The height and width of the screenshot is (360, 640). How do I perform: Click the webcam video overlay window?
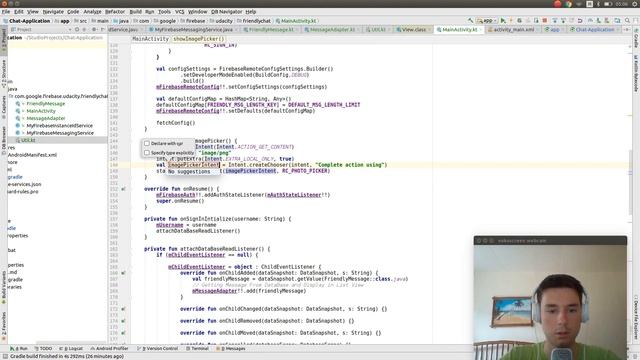550,298
